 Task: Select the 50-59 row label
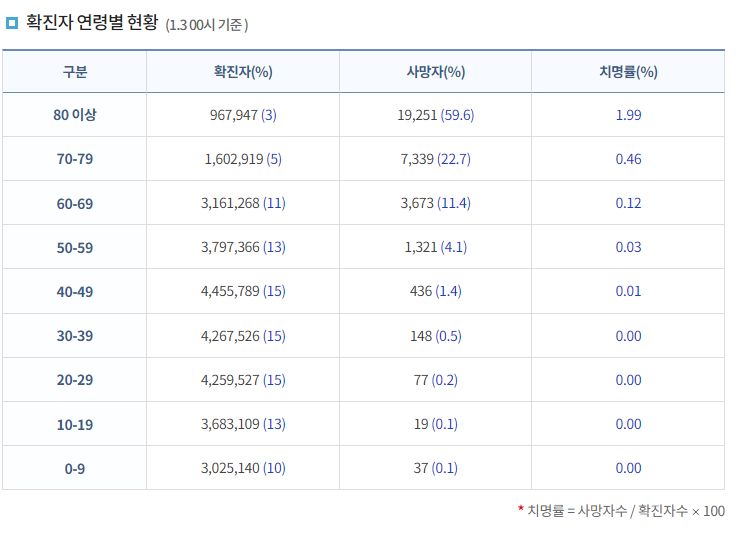tap(75, 248)
